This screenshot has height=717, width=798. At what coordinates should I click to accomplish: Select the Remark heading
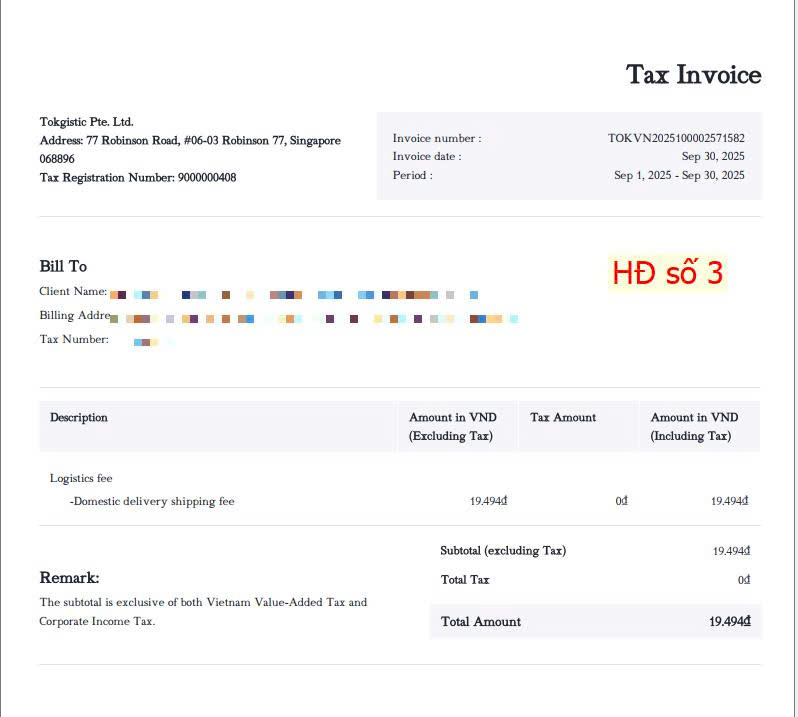point(69,578)
